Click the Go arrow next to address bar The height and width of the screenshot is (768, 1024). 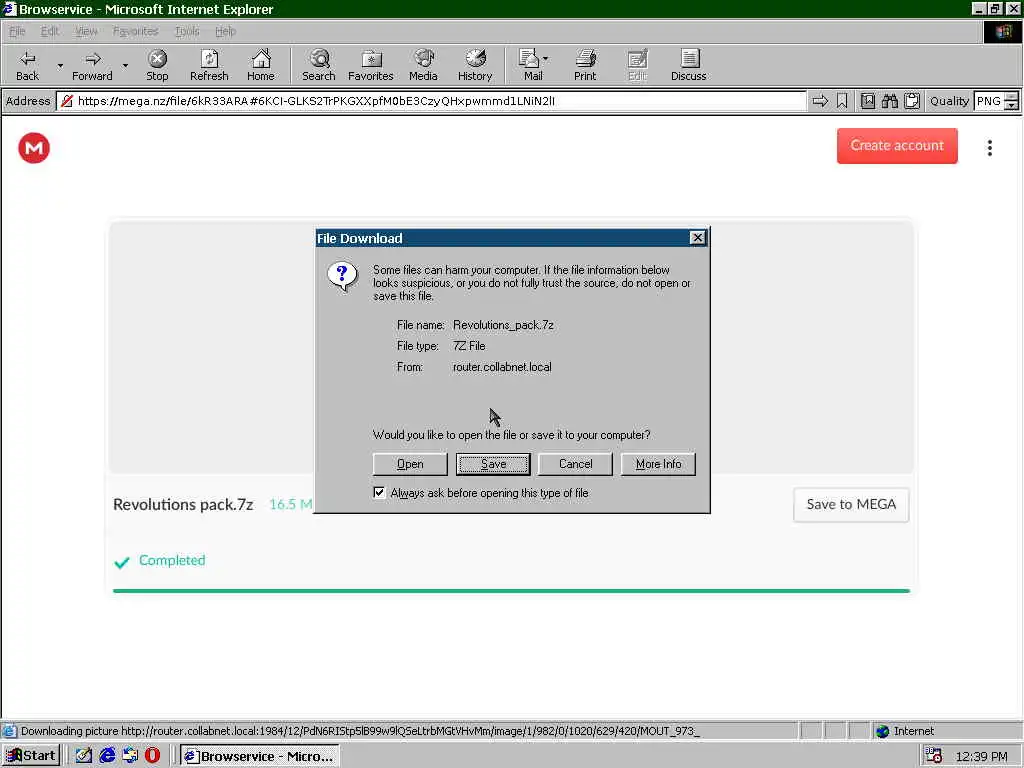pos(820,101)
